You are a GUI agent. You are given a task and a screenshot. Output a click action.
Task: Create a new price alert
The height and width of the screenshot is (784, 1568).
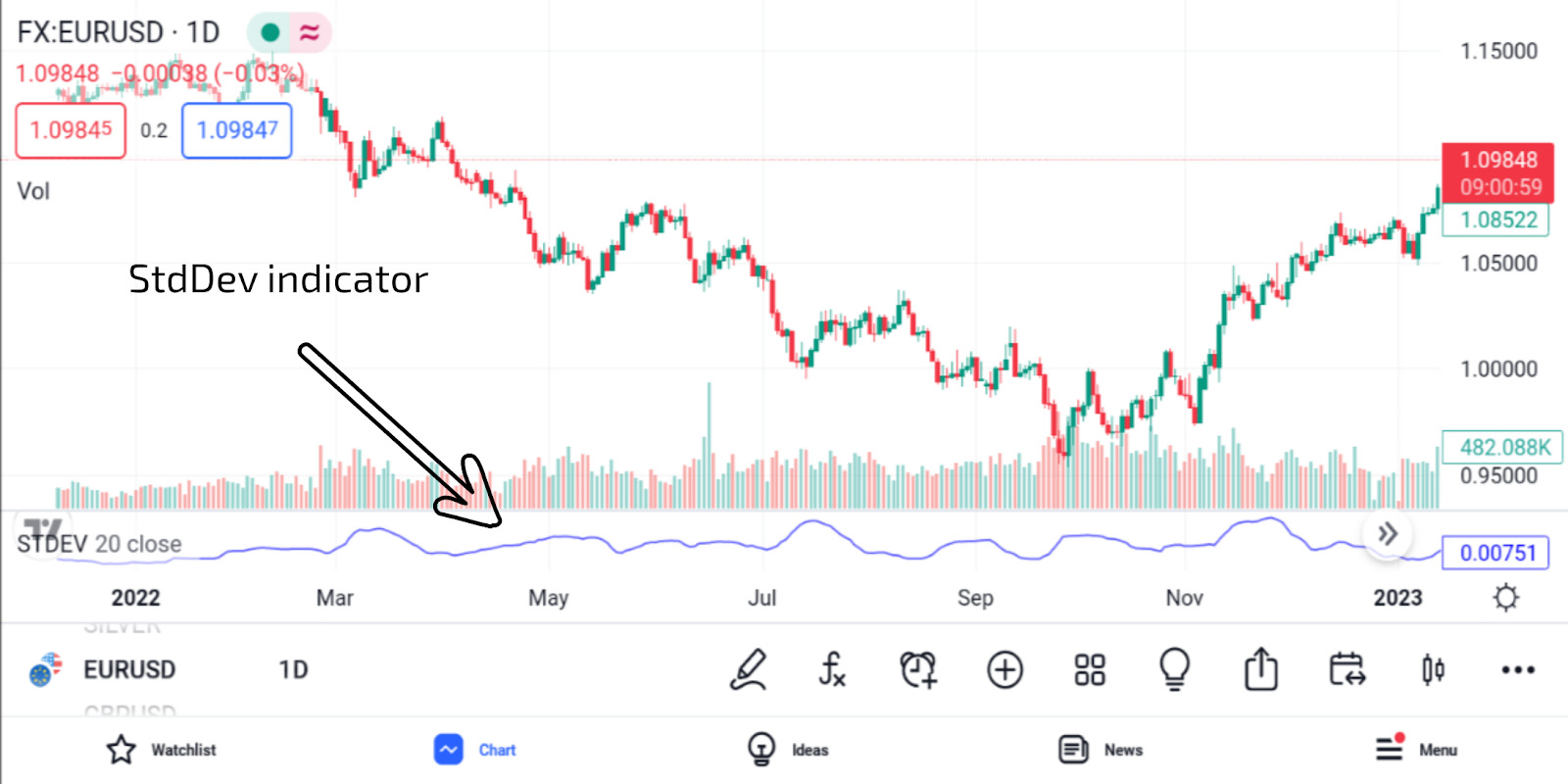918,670
